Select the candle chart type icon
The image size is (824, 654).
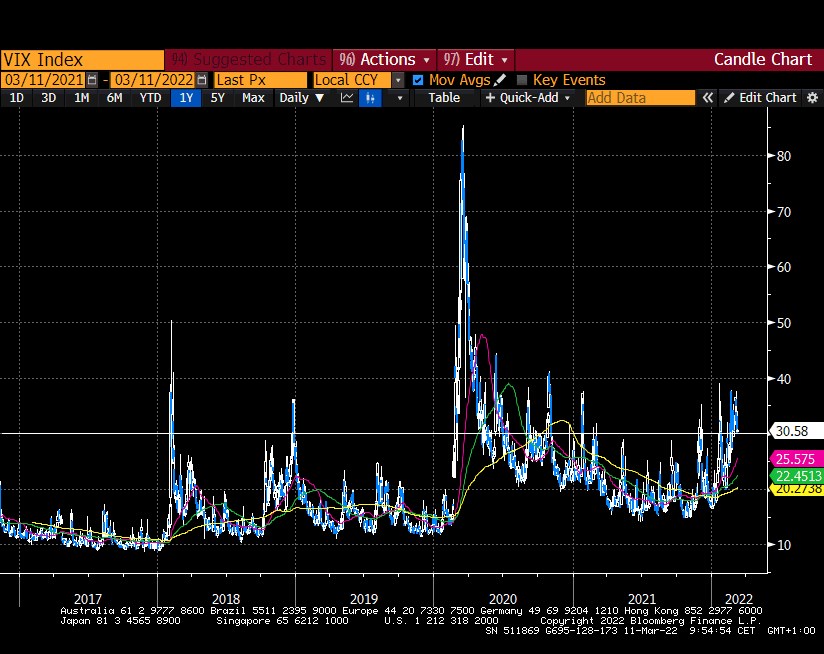click(370, 98)
